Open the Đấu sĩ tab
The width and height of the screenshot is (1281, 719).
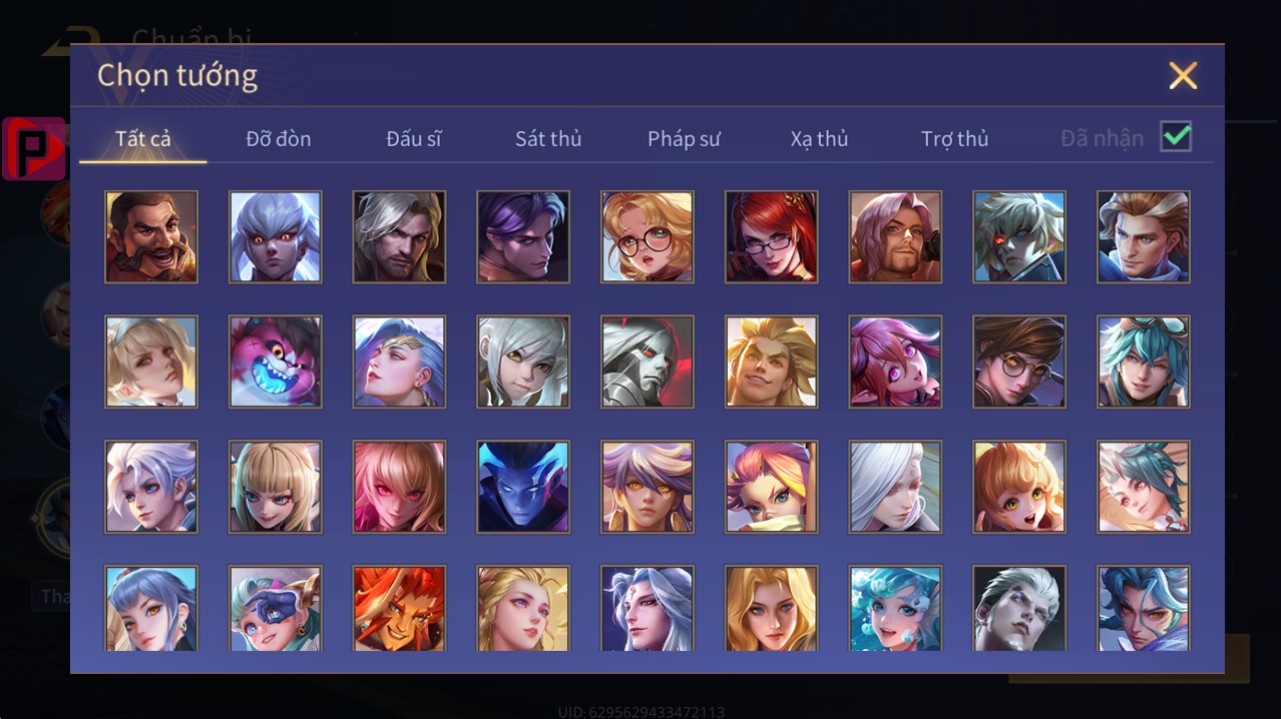tap(413, 139)
